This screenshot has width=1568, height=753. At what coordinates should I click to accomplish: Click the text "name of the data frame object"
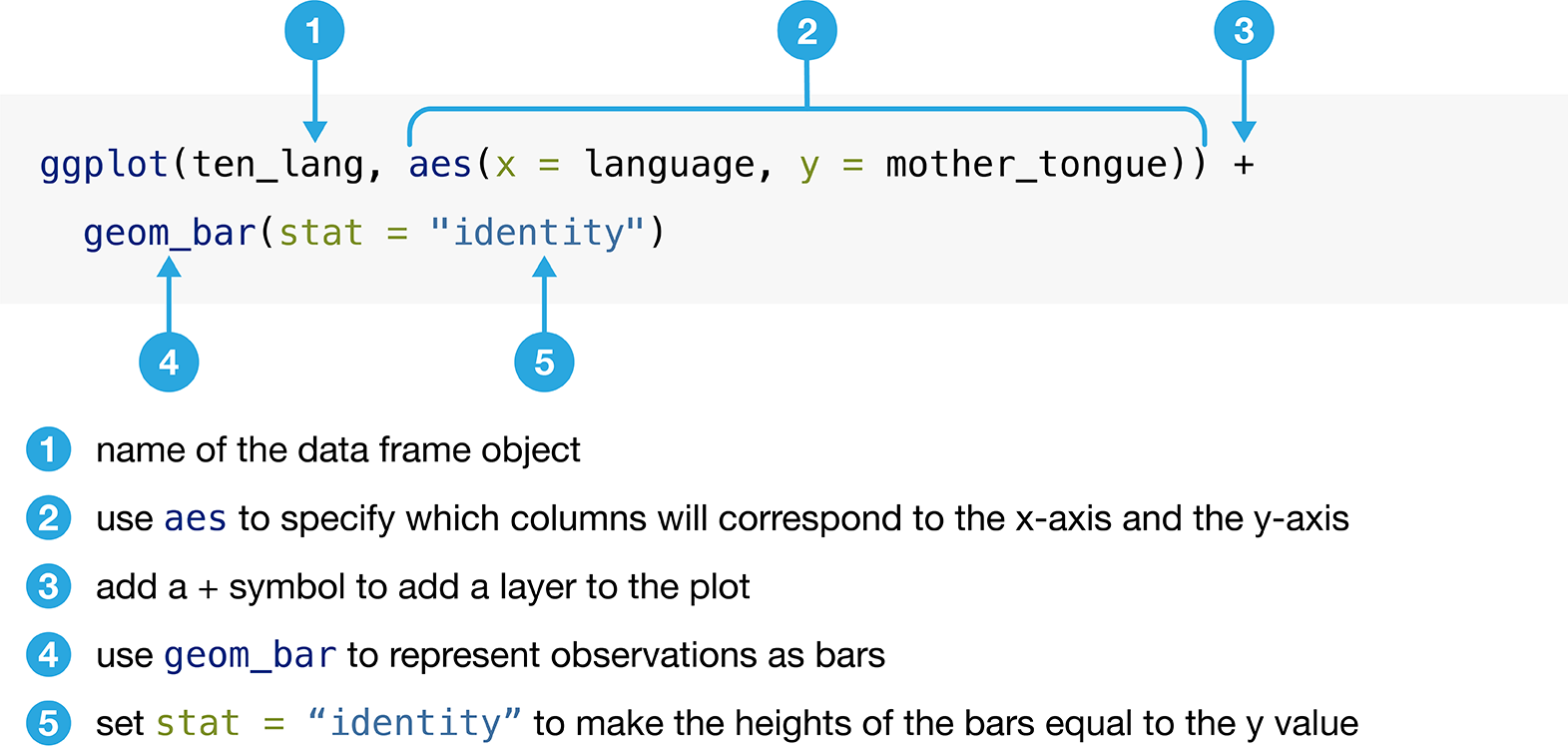click(x=337, y=450)
